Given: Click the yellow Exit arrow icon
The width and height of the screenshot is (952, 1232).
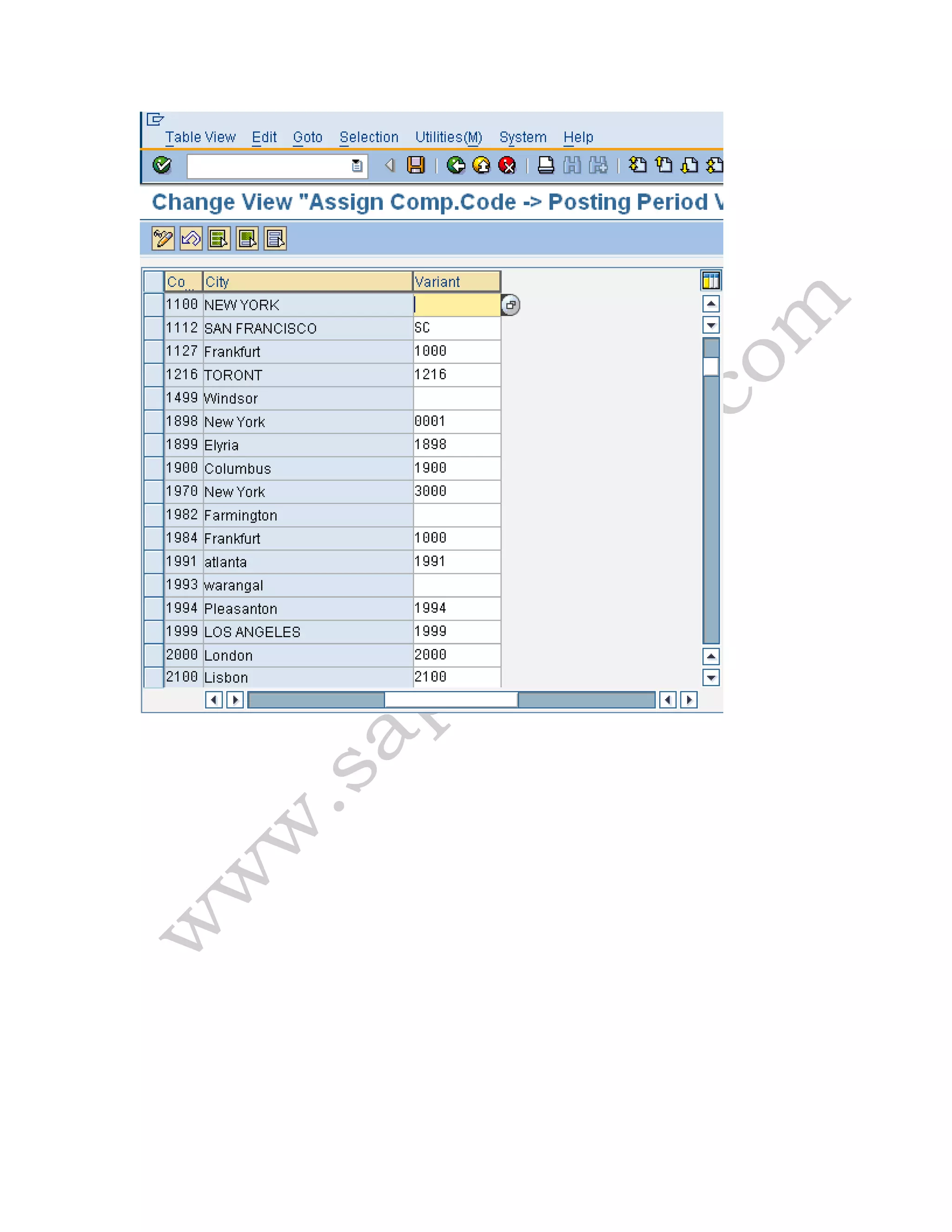Looking at the screenshot, I should click(481, 166).
